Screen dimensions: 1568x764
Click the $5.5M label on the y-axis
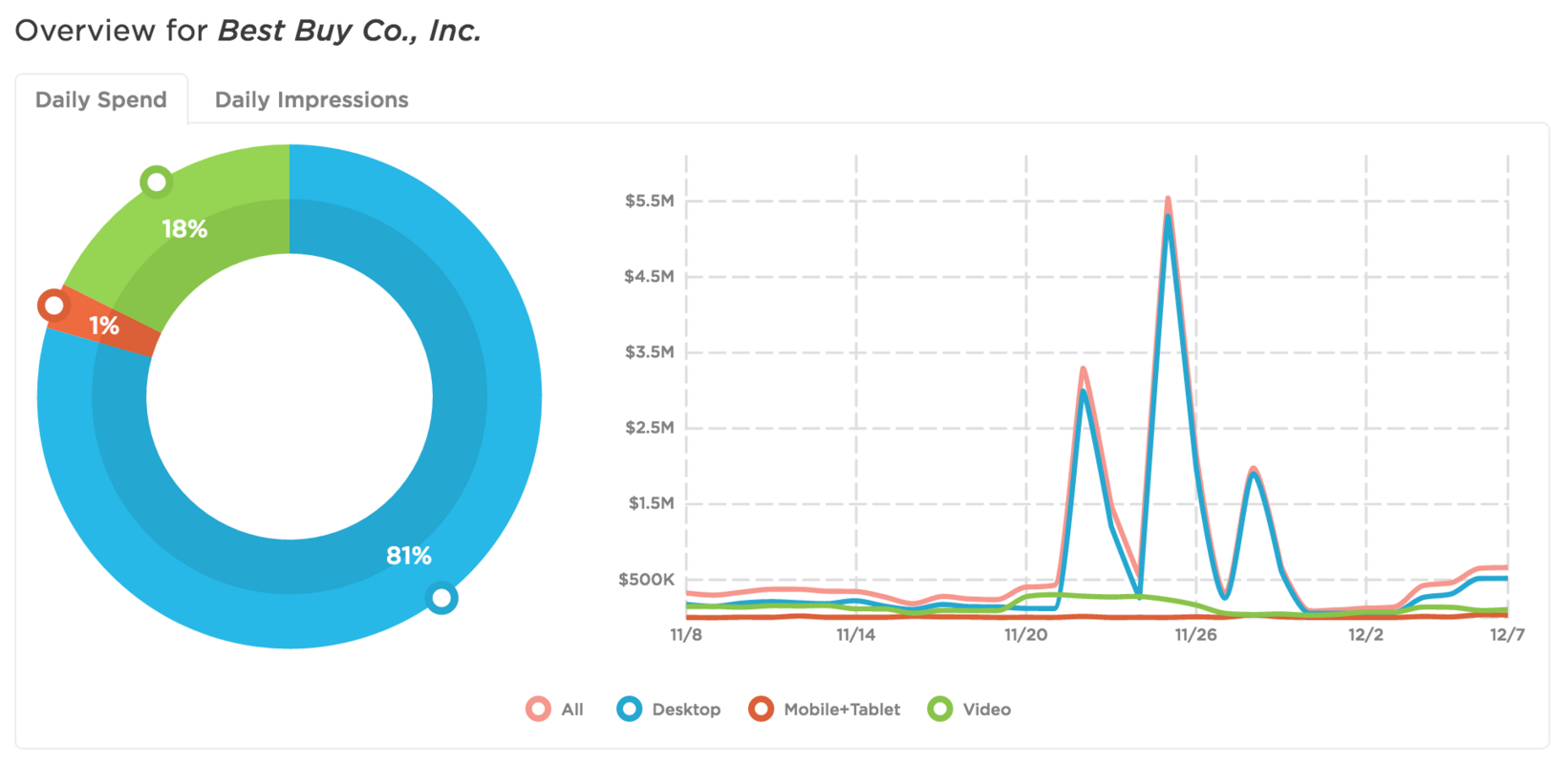click(649, 199)
